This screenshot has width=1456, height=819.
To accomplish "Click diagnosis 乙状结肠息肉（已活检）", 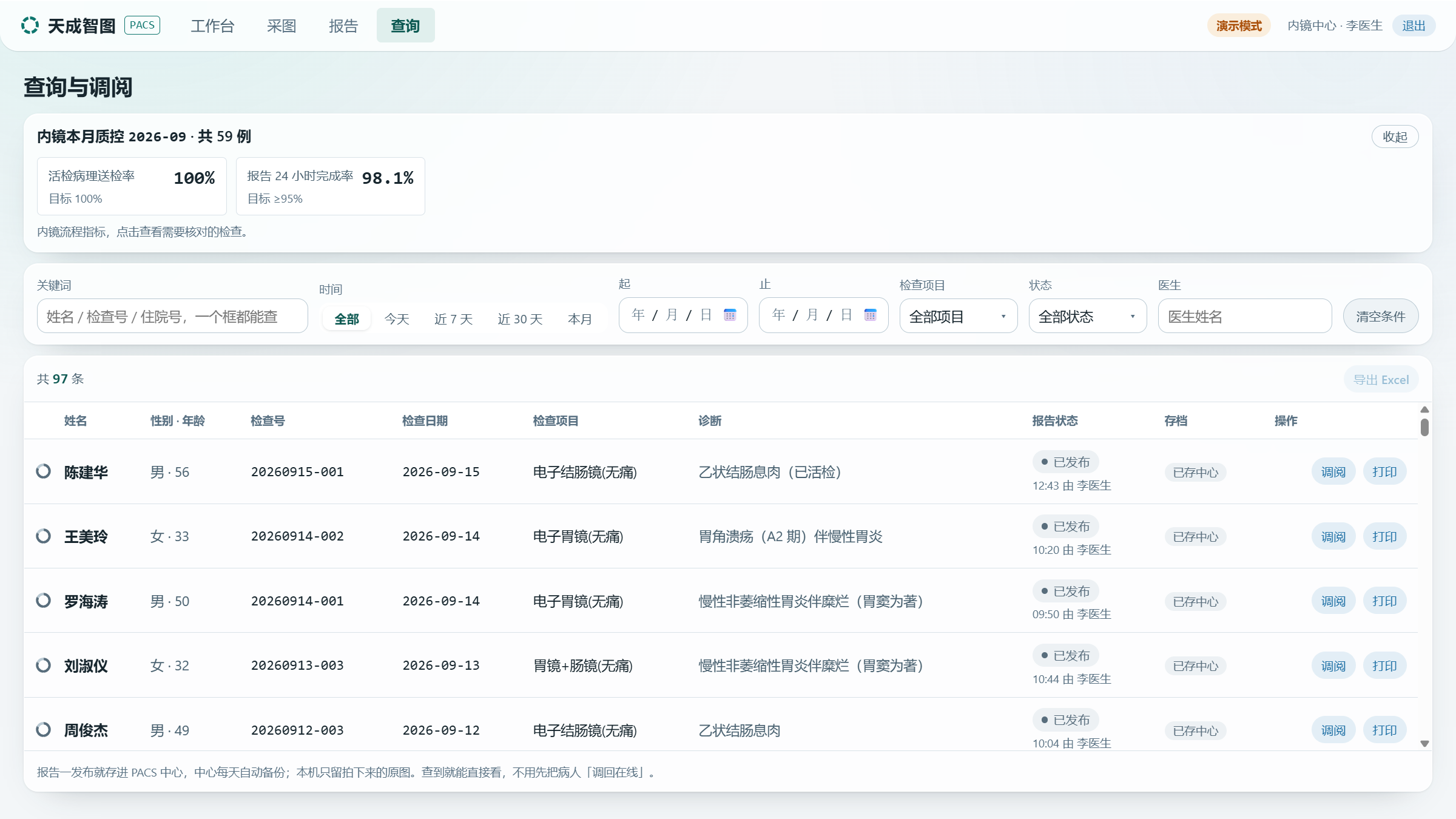I will tap(769, 471).
